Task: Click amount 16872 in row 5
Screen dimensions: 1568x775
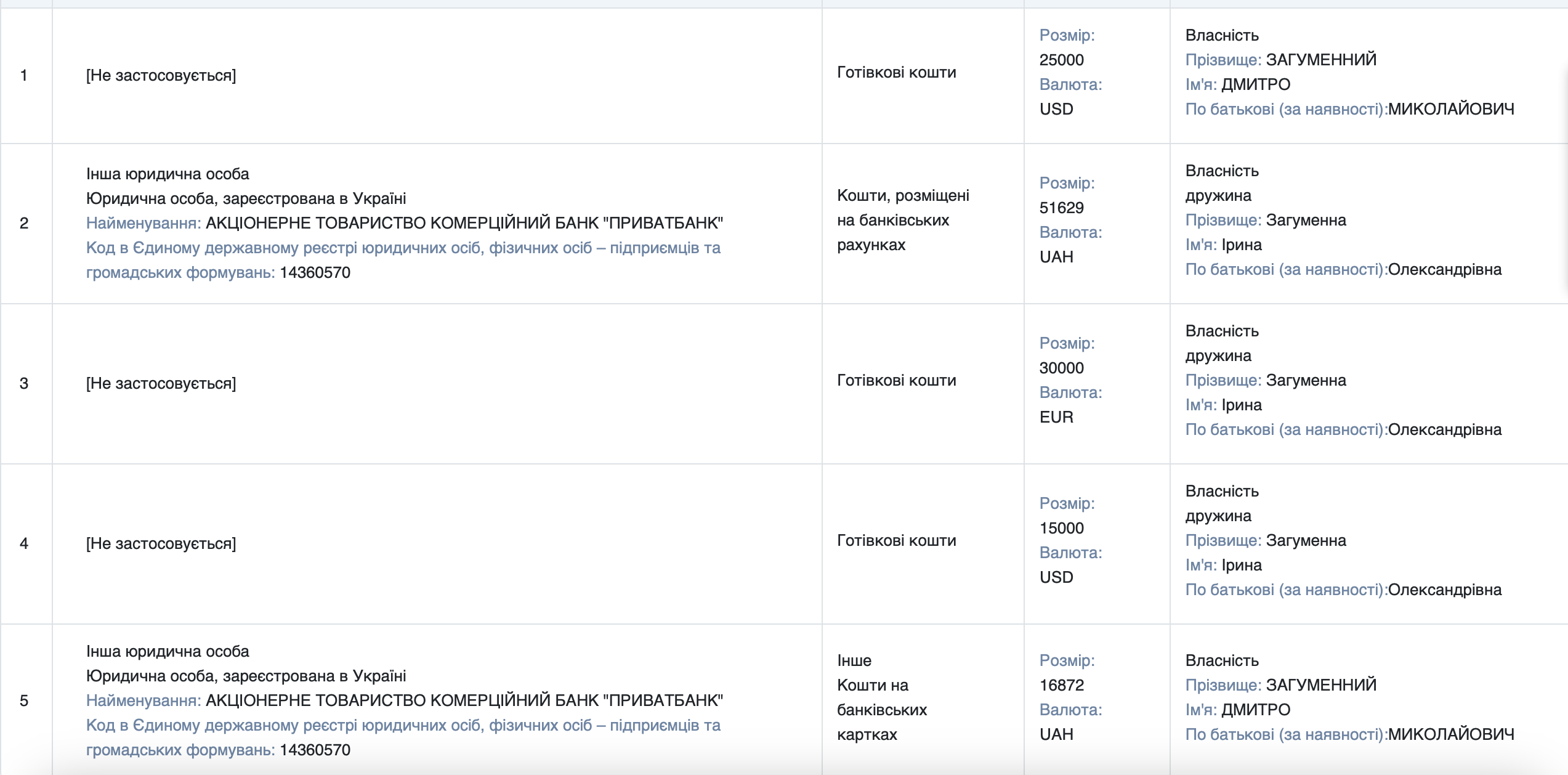Action: click(1061, 685)
